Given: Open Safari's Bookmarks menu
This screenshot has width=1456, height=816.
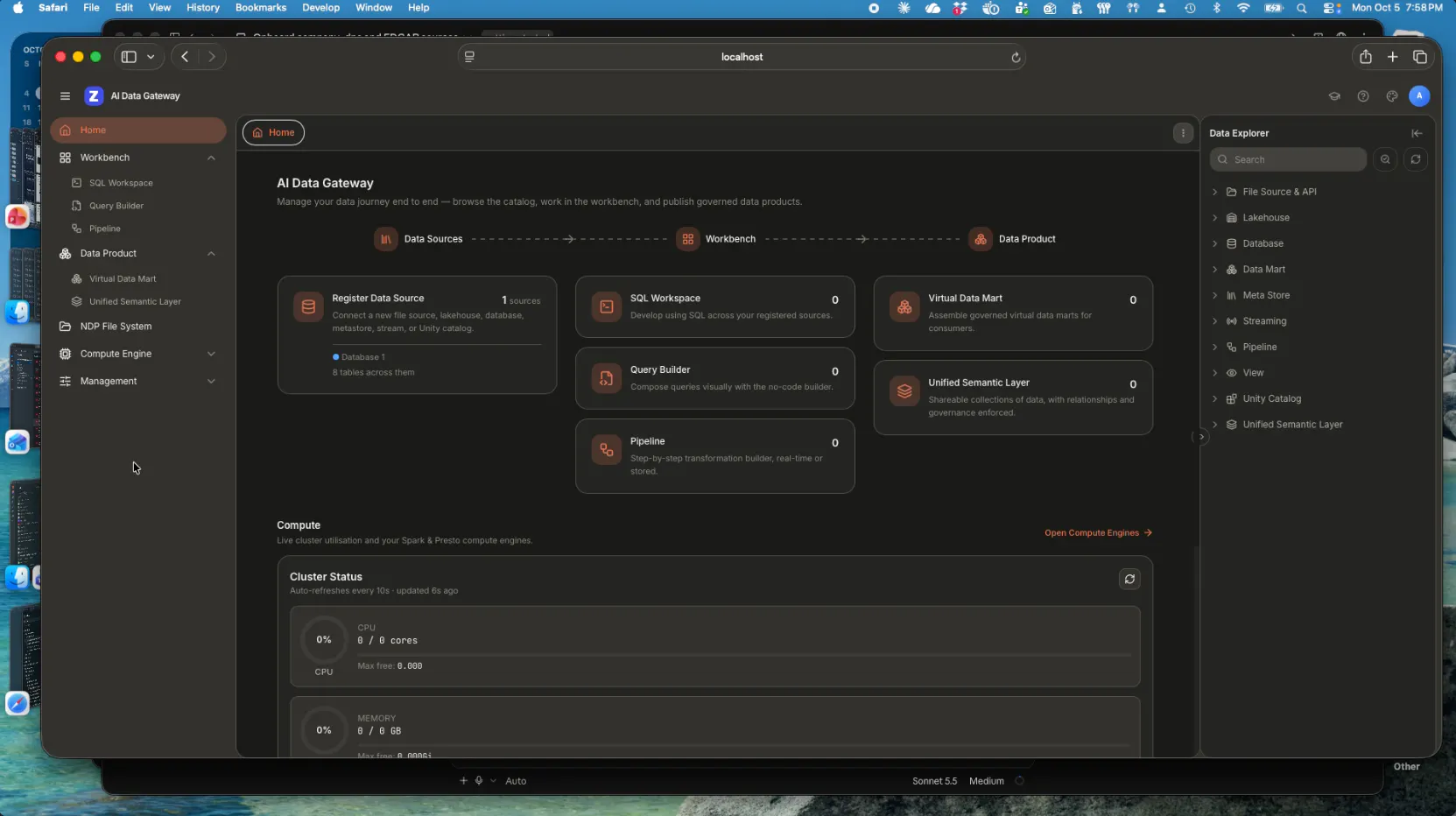Looking at the screenshot, I should click(261, 8).
